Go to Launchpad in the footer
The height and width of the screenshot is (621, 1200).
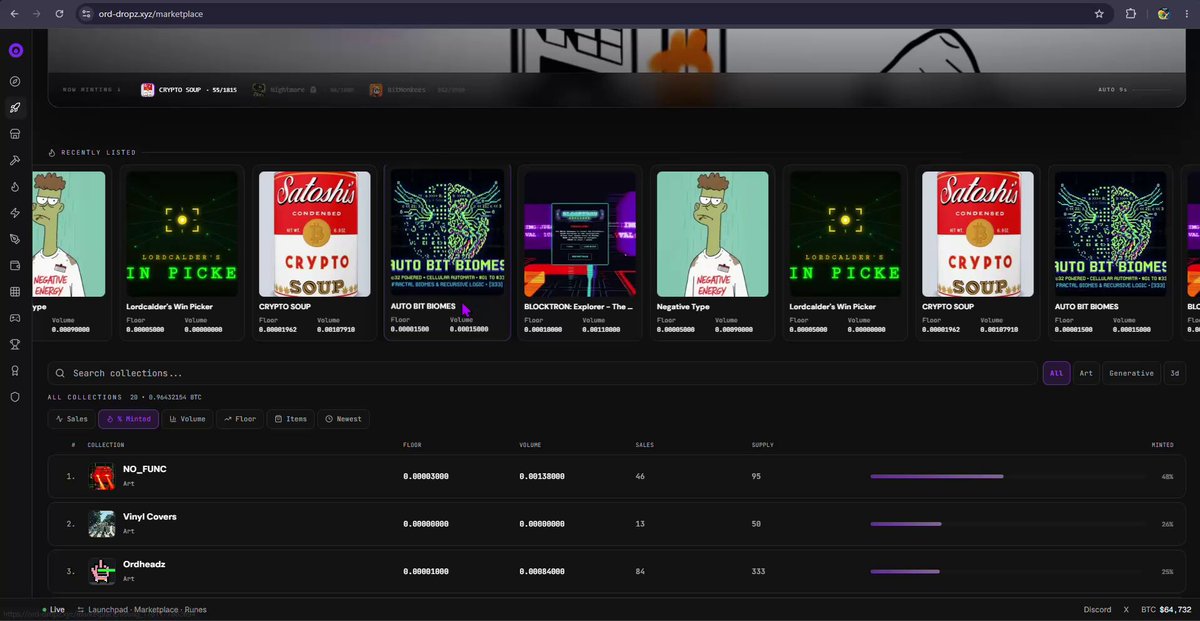point(109,610)
